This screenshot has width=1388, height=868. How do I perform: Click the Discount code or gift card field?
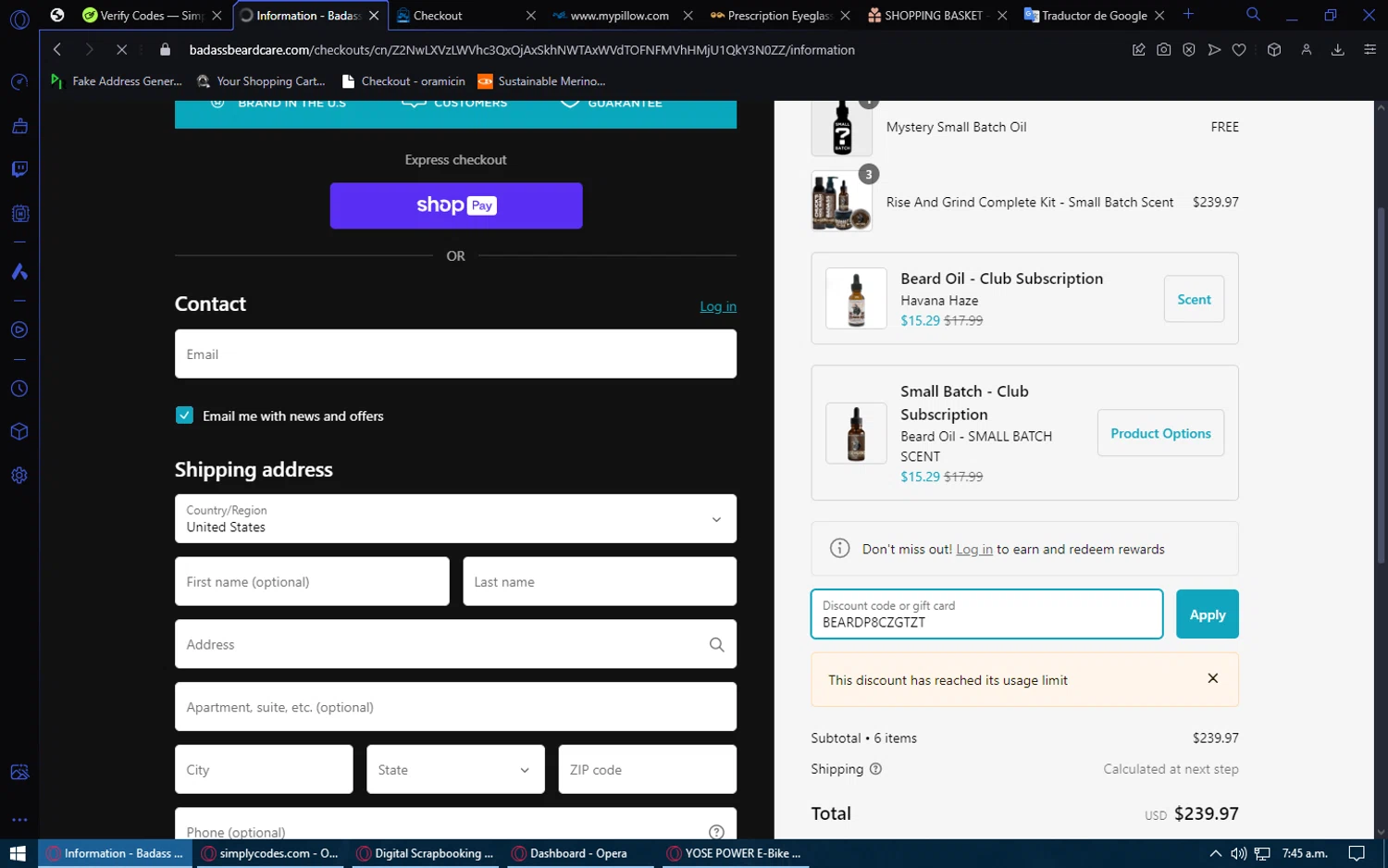pyautogui.click(x=986, y=614)
